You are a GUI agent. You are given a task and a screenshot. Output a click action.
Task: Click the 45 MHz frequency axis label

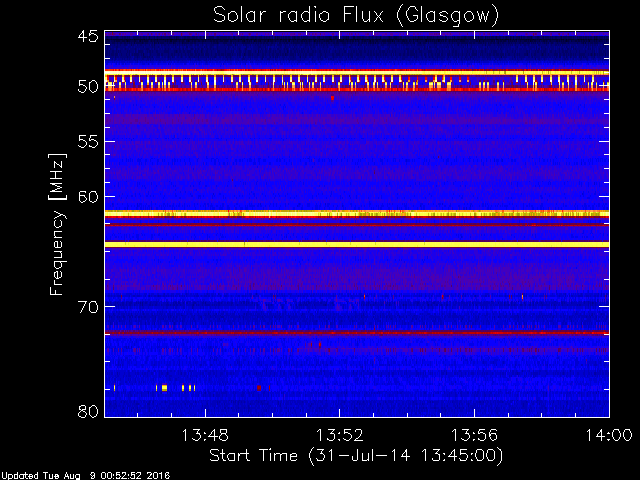(88, 36)
